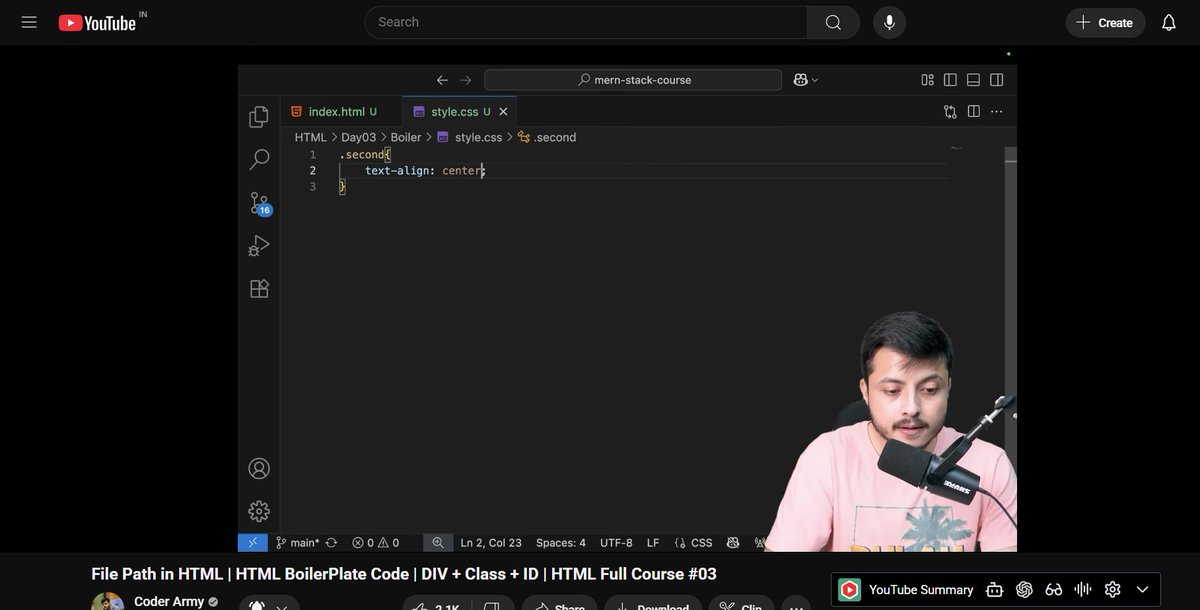The width and height of the screenshot is (1200, 610).
Task: Open the ChatGPT icon in YouTube Summary bar
Action: [1023, 589]
